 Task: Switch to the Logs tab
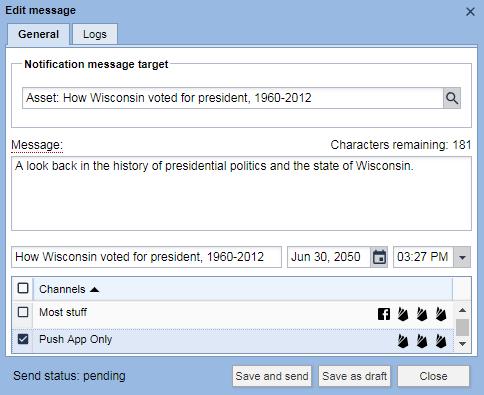[x=95, y=34]
